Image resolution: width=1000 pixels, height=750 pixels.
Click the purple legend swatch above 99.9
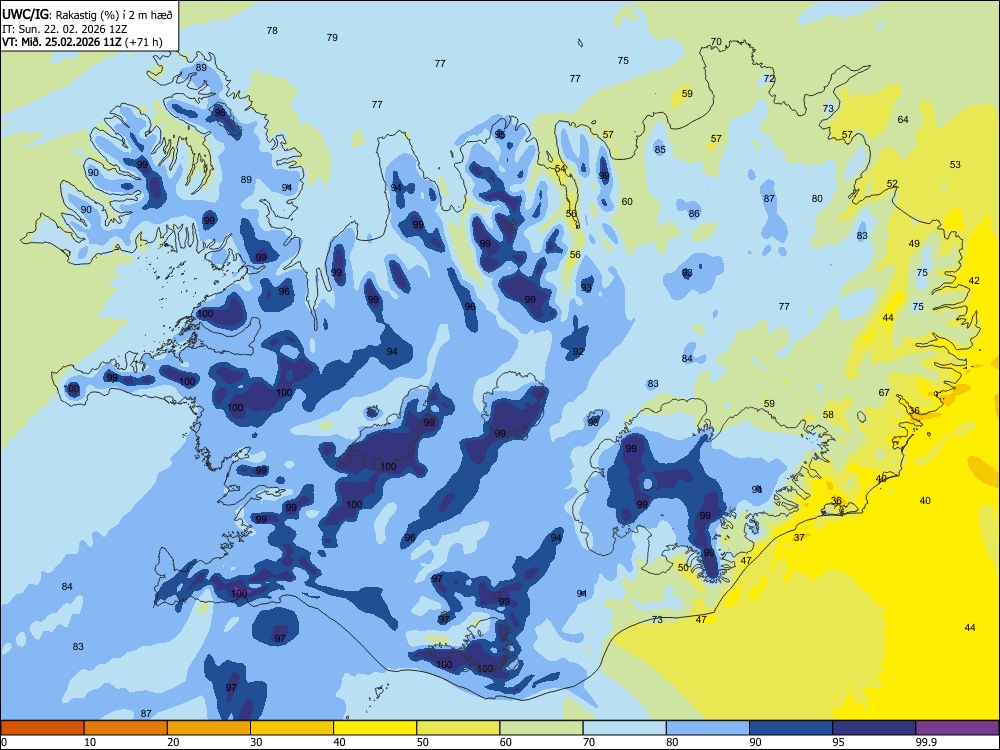(957, 728)
